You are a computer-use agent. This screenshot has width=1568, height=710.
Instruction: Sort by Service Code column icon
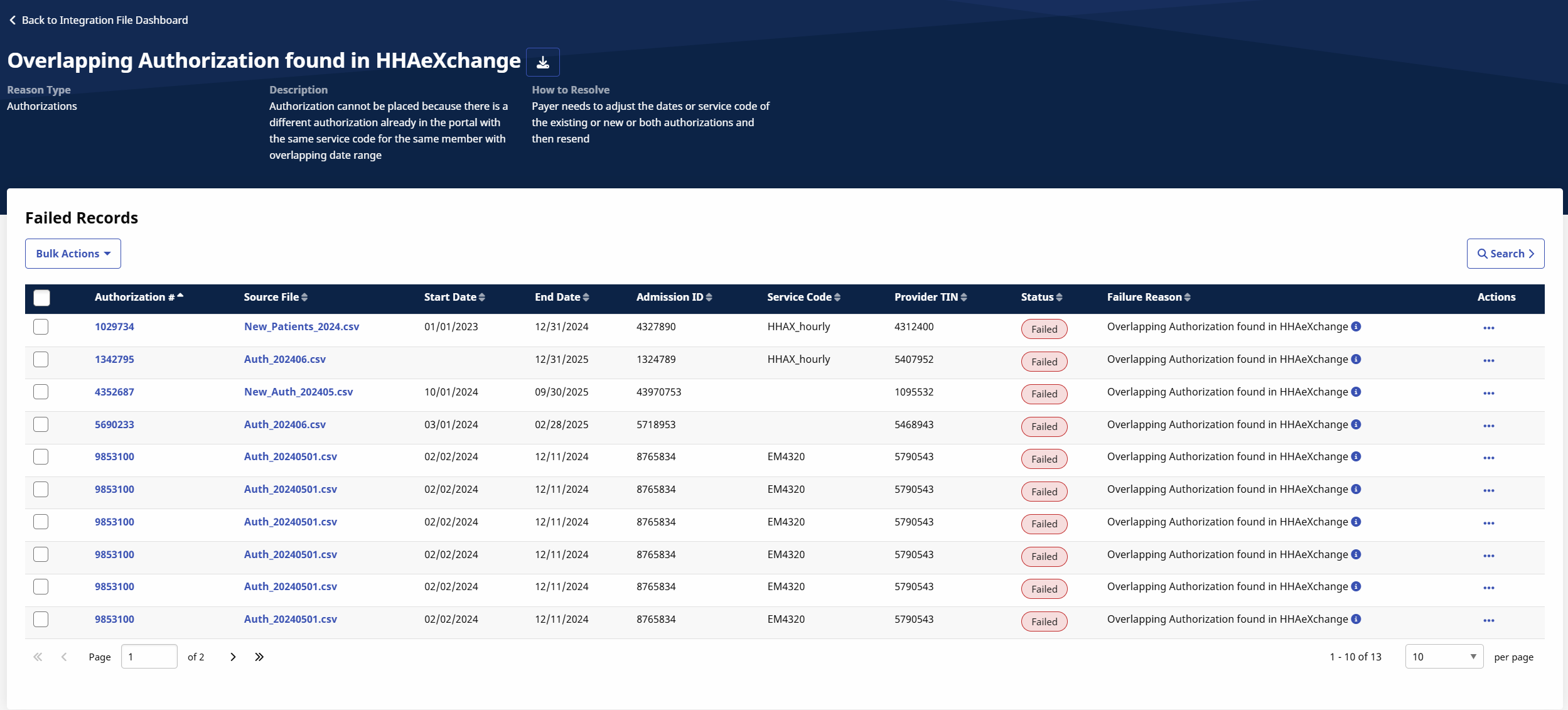[x=837, y=298]
